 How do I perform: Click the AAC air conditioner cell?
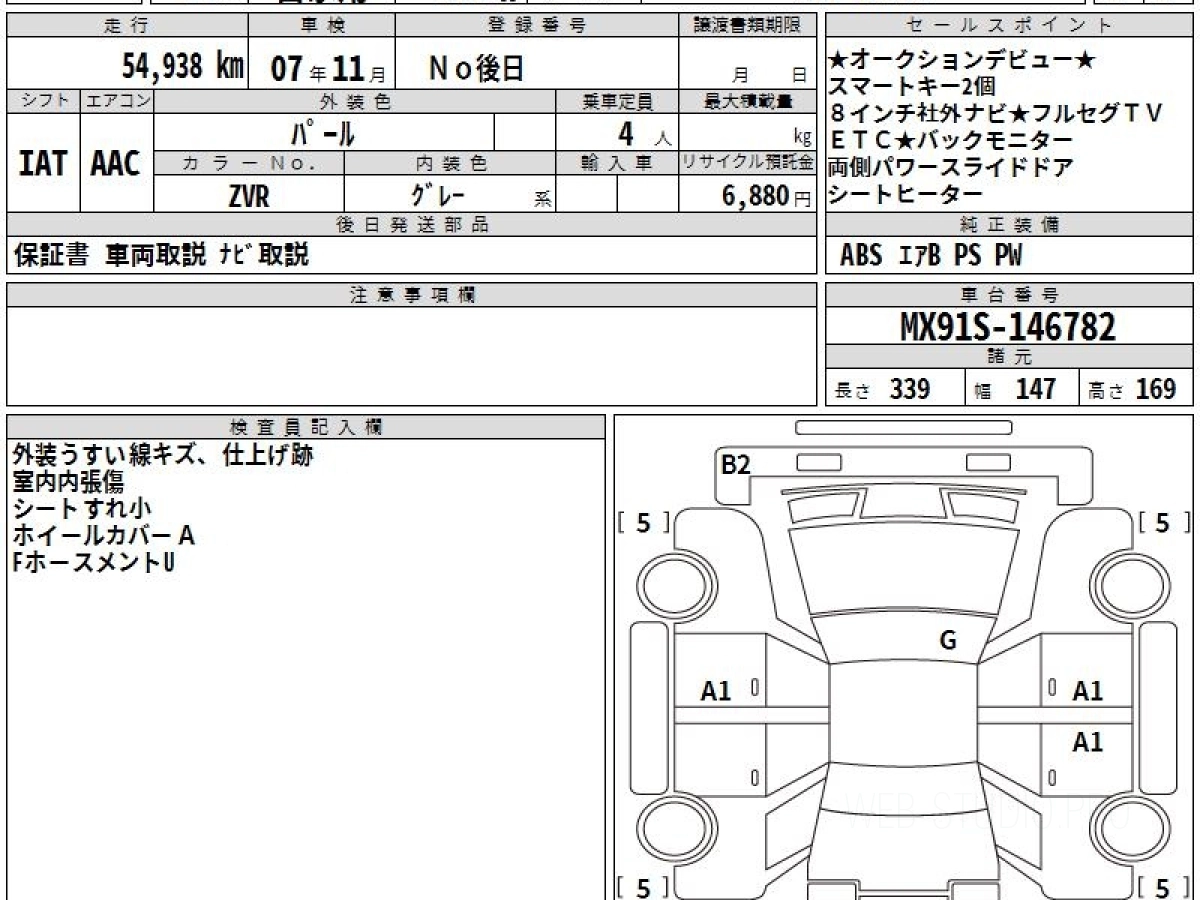(x=116, y=163)
